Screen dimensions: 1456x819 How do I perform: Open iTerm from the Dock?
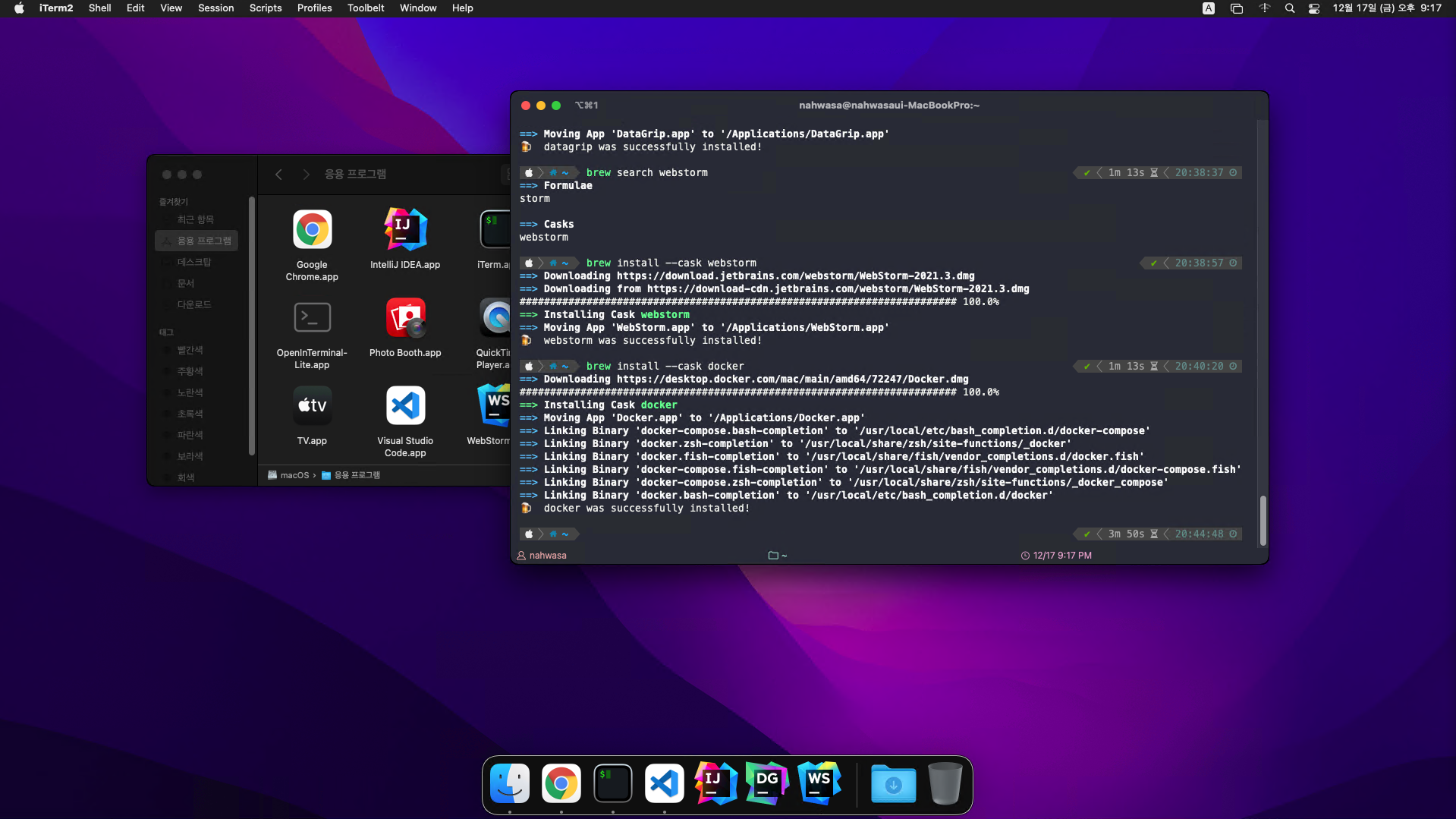(613, 783)
